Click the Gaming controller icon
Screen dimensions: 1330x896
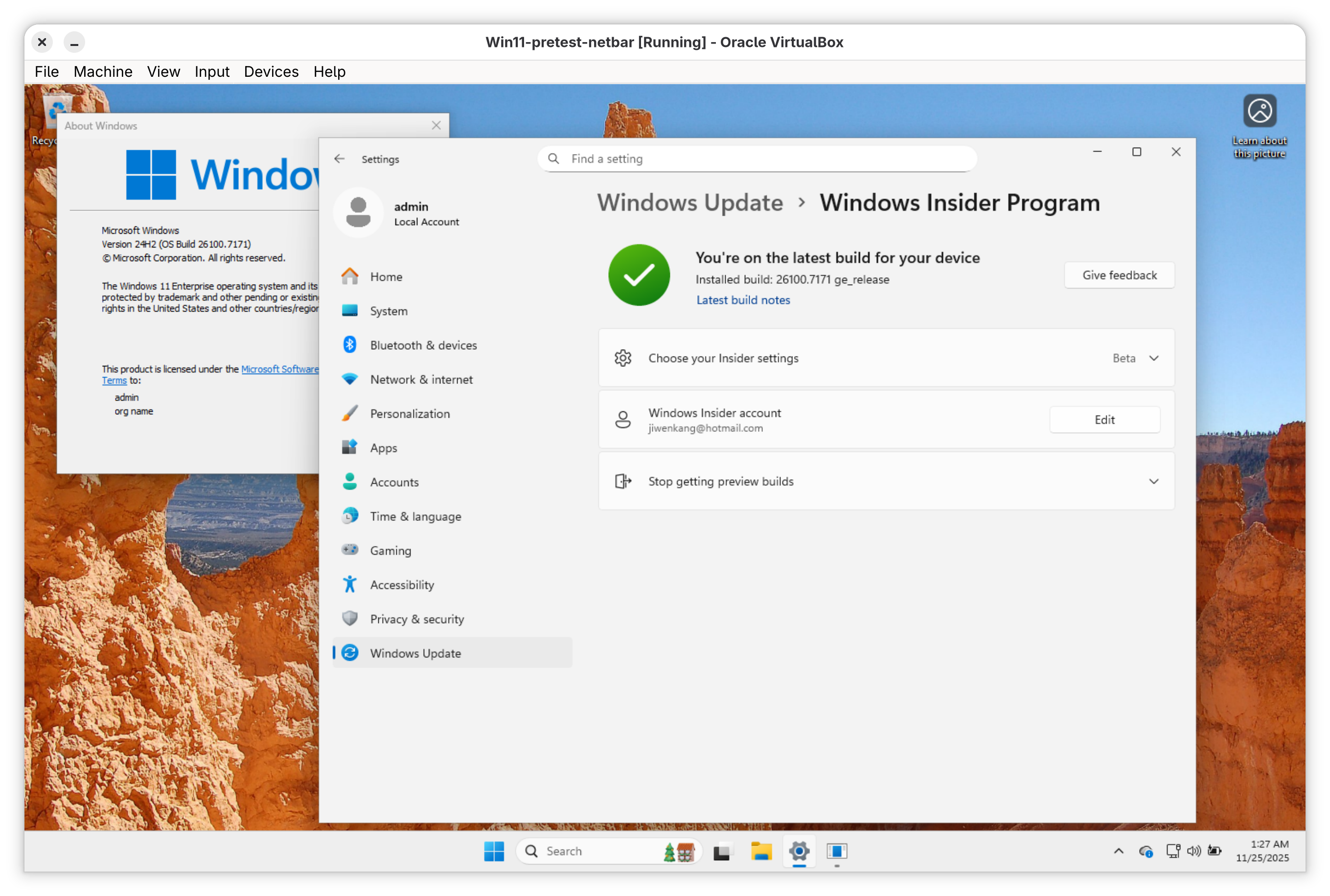(350, 550)
